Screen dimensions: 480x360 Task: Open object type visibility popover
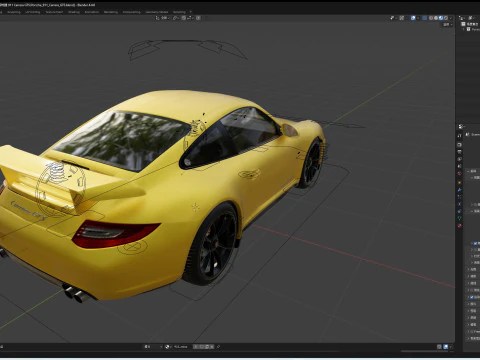click(x=393, y=18)
